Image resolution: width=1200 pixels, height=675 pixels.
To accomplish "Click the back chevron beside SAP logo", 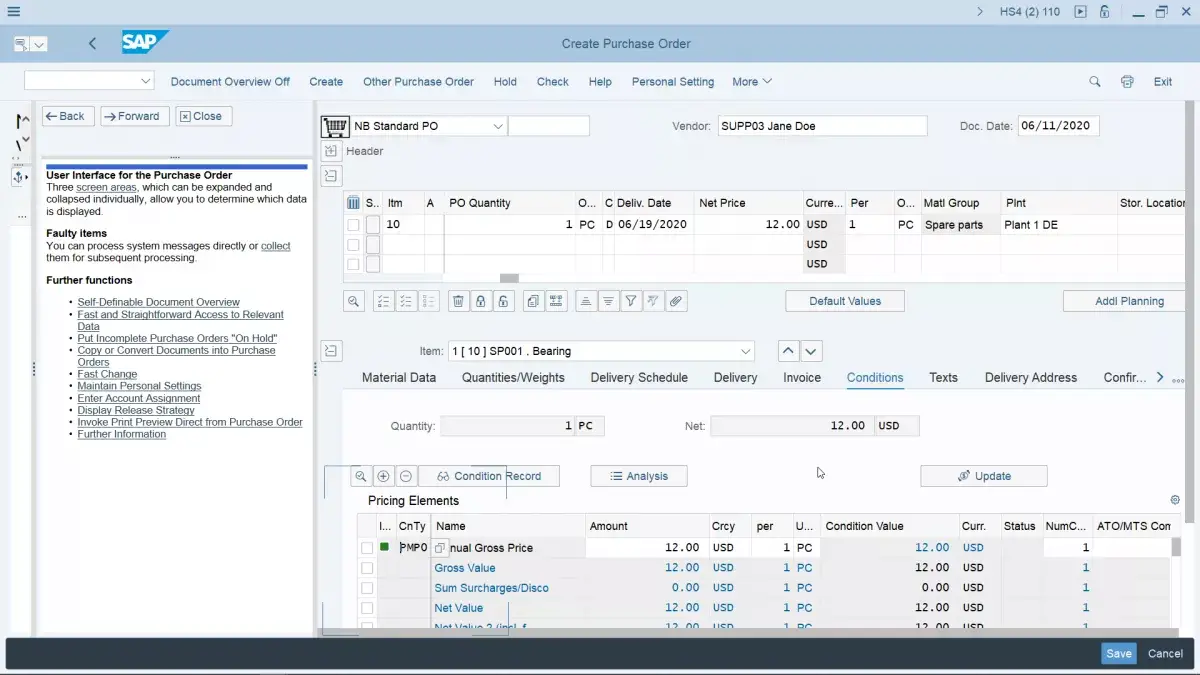I will (x=92, y=44).
